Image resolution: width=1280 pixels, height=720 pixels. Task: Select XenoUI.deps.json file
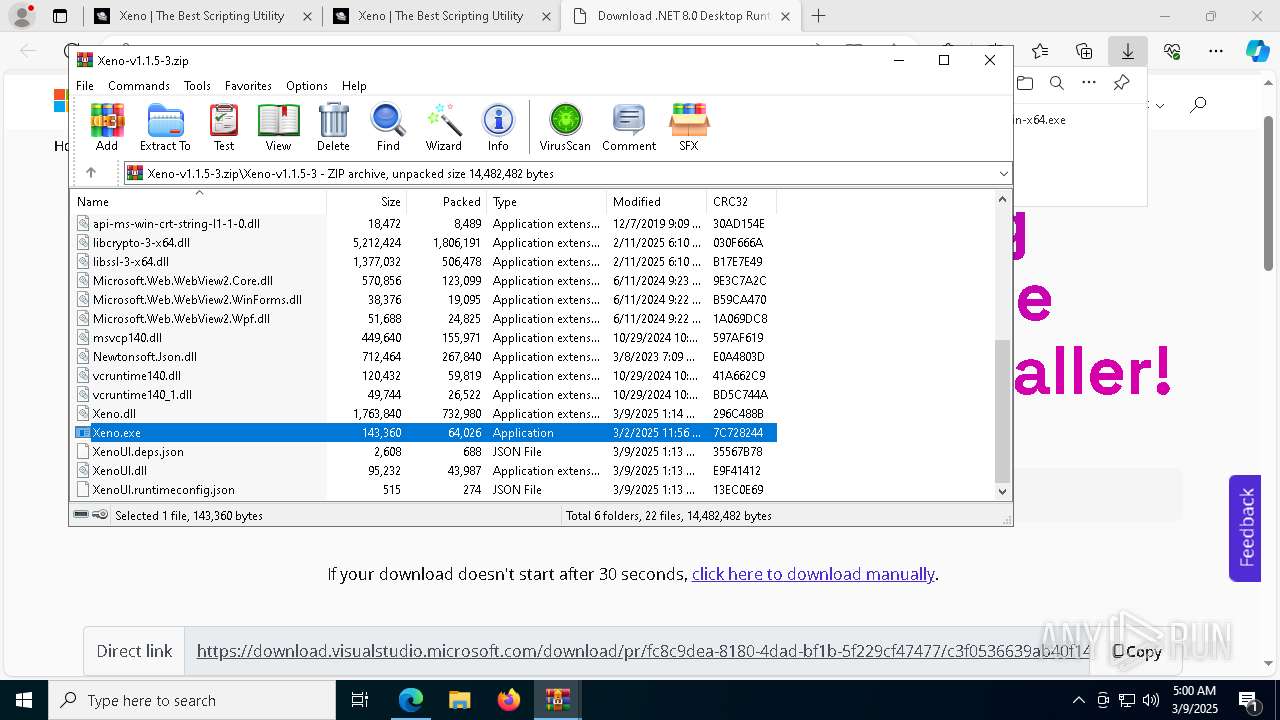425,452
